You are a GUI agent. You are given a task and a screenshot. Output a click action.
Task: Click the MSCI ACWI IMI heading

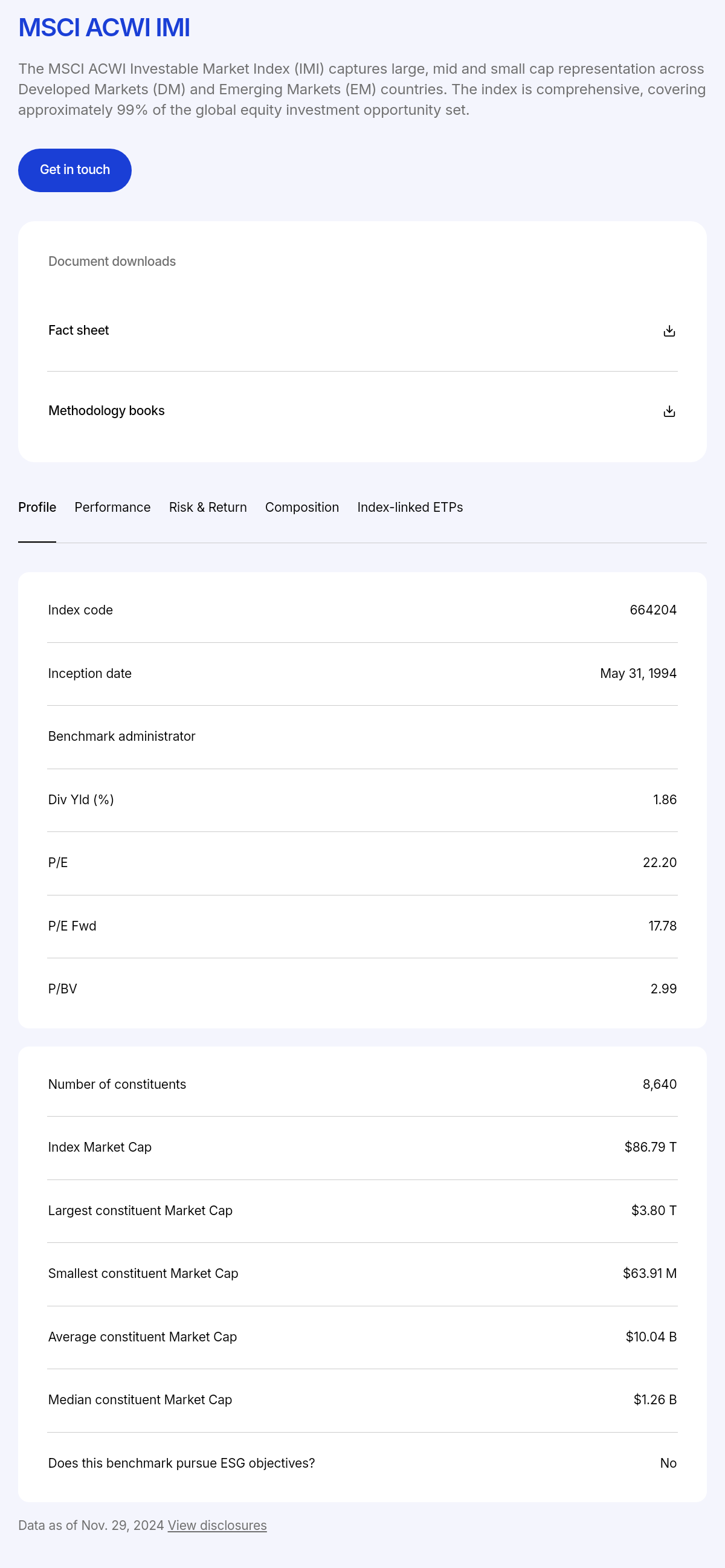pyautogui.click(x=104, y=28)
